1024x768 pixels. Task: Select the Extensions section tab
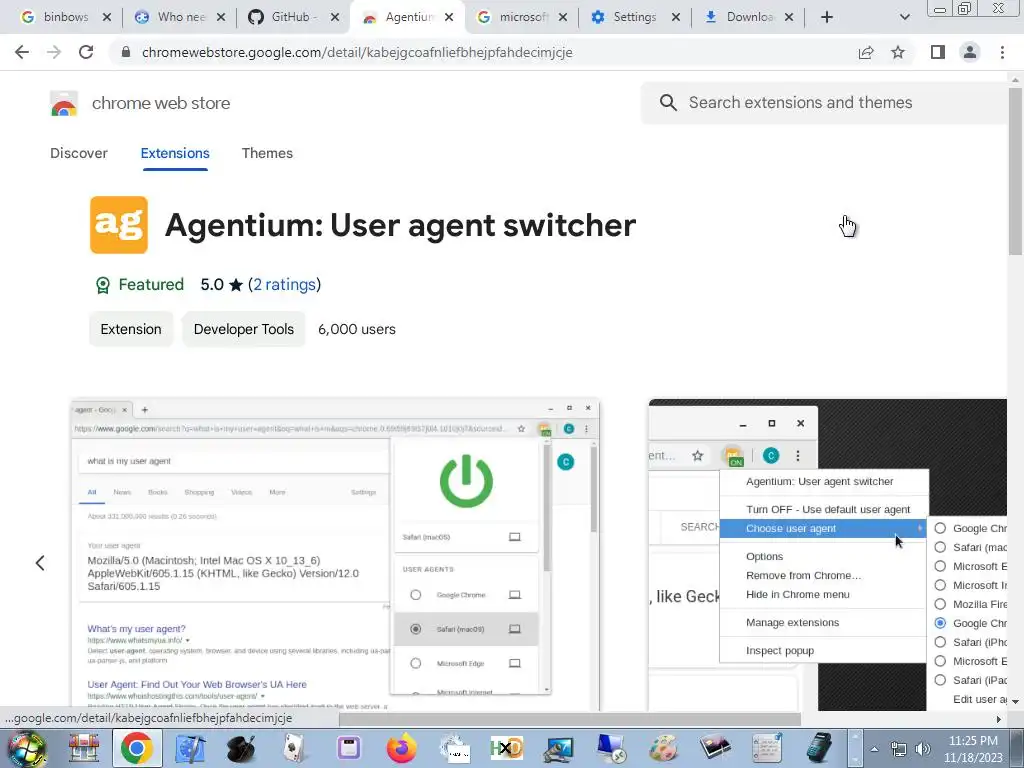(x=175, y=153)
